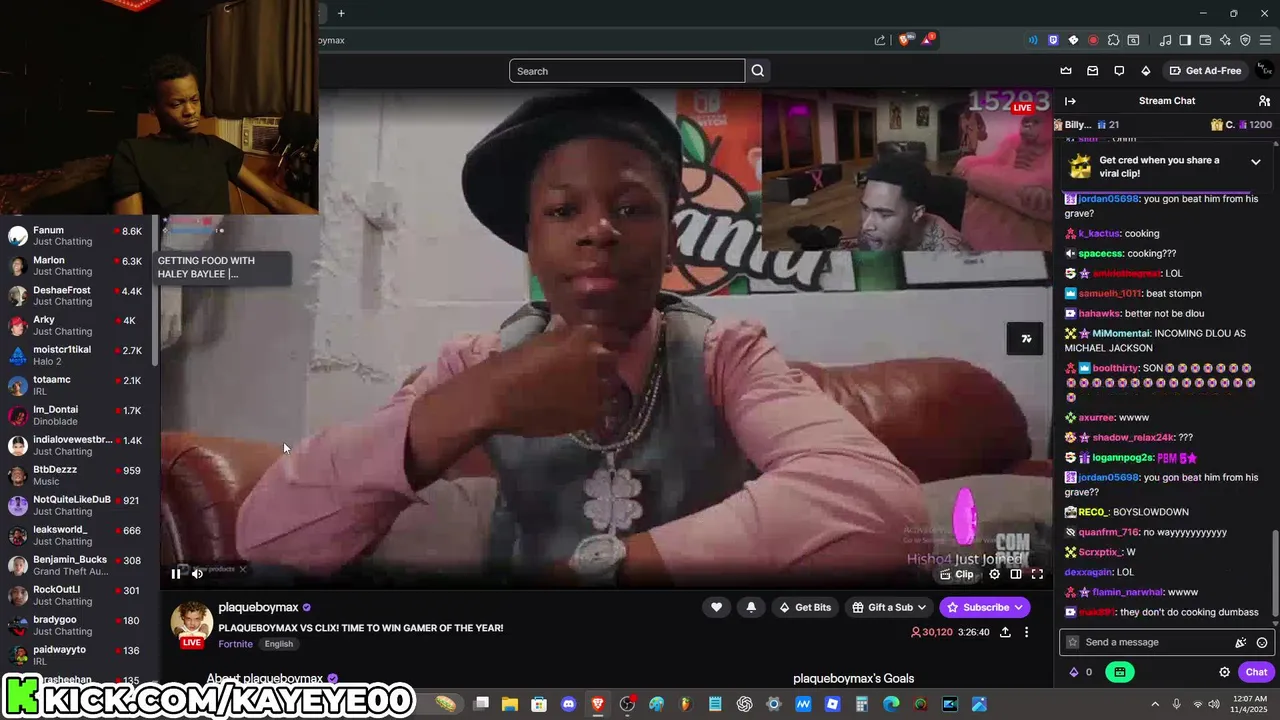The image size is (1280, 720).
Task: Open a new browser tab with plus
Action: coord(341,13)
